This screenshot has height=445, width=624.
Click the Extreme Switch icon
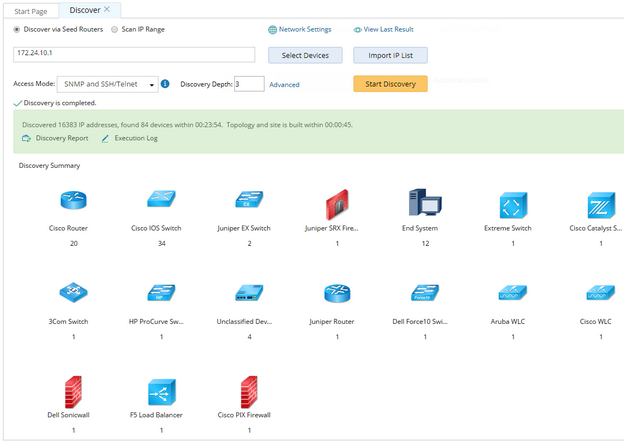513,205
